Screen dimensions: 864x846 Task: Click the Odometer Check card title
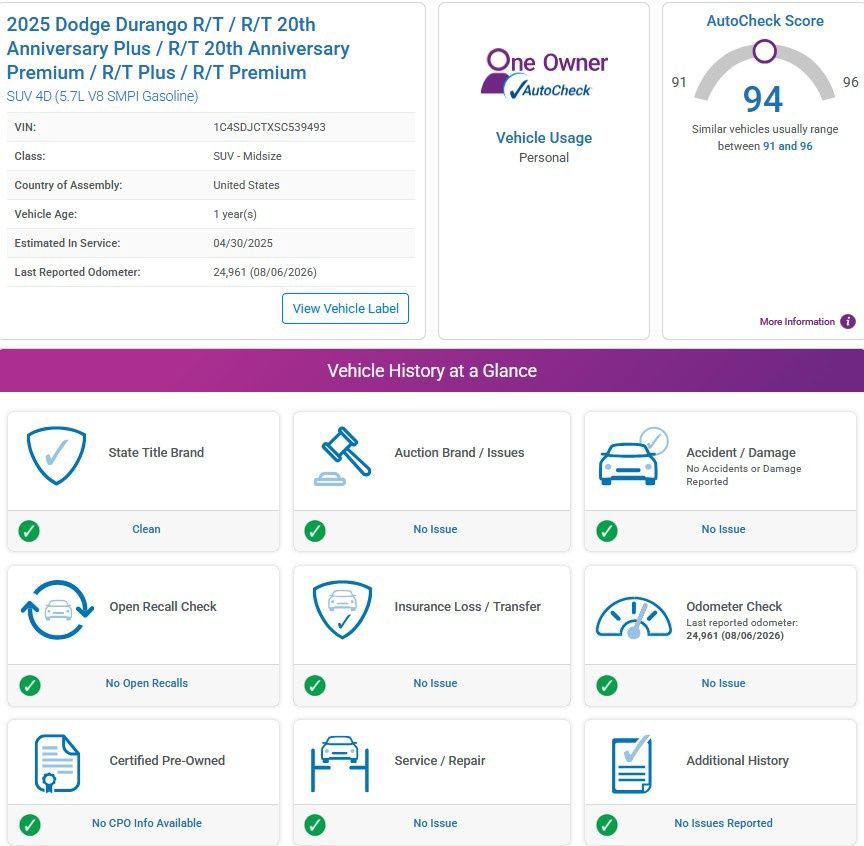tap(734, 607)
